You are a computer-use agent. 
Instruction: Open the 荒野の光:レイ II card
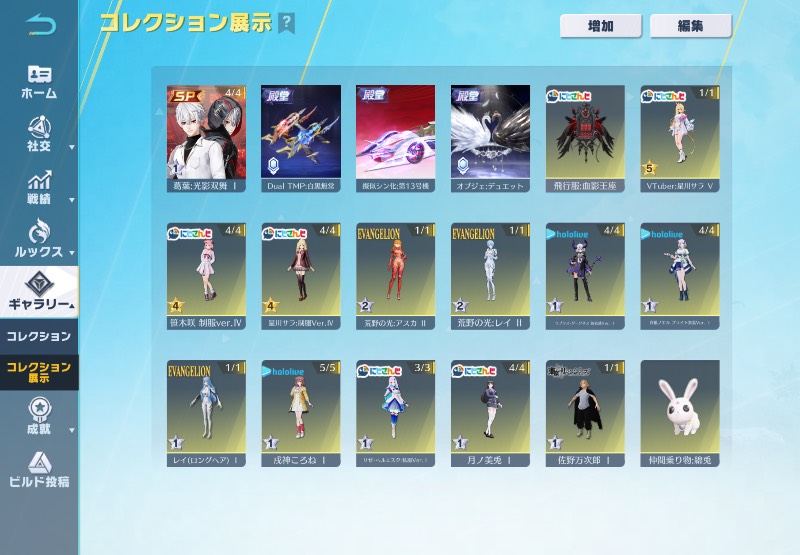490,276
